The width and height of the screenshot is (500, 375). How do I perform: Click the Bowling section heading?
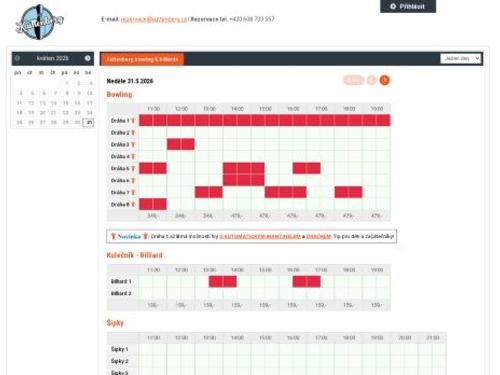click(119, 95)
